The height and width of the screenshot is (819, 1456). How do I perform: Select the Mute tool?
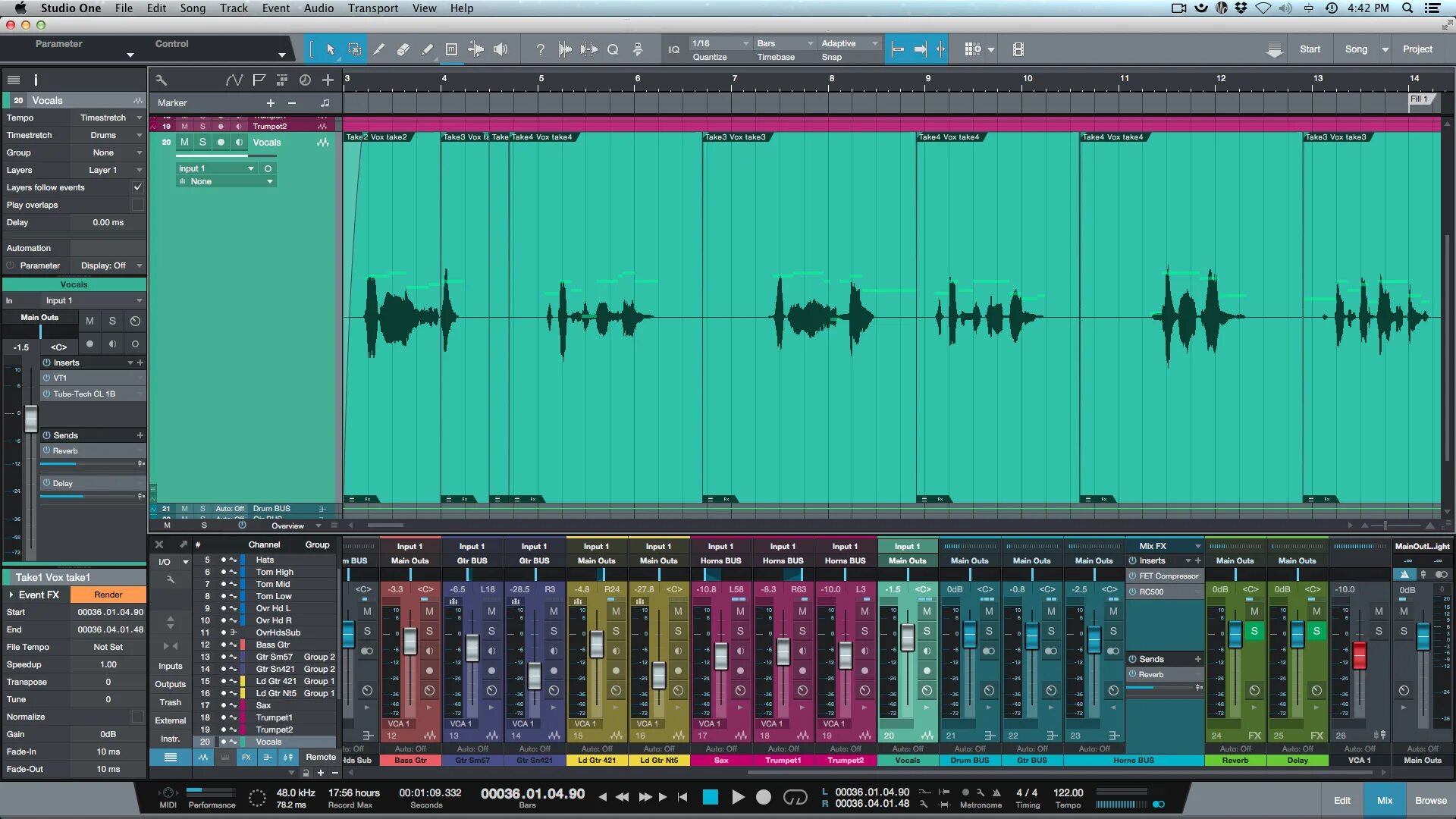[451, 50]
